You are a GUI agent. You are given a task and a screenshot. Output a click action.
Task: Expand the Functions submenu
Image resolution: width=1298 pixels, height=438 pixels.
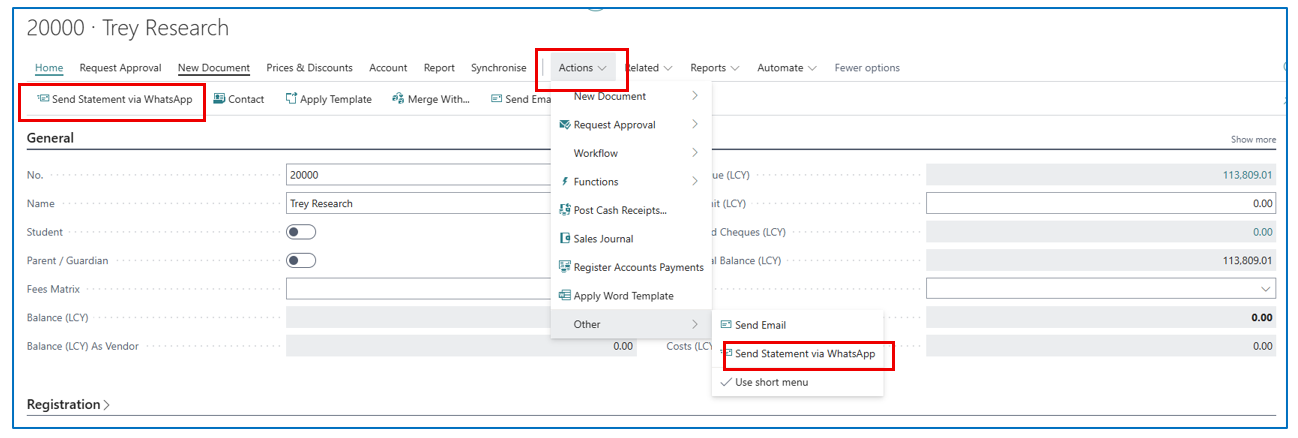pos(630,182)
